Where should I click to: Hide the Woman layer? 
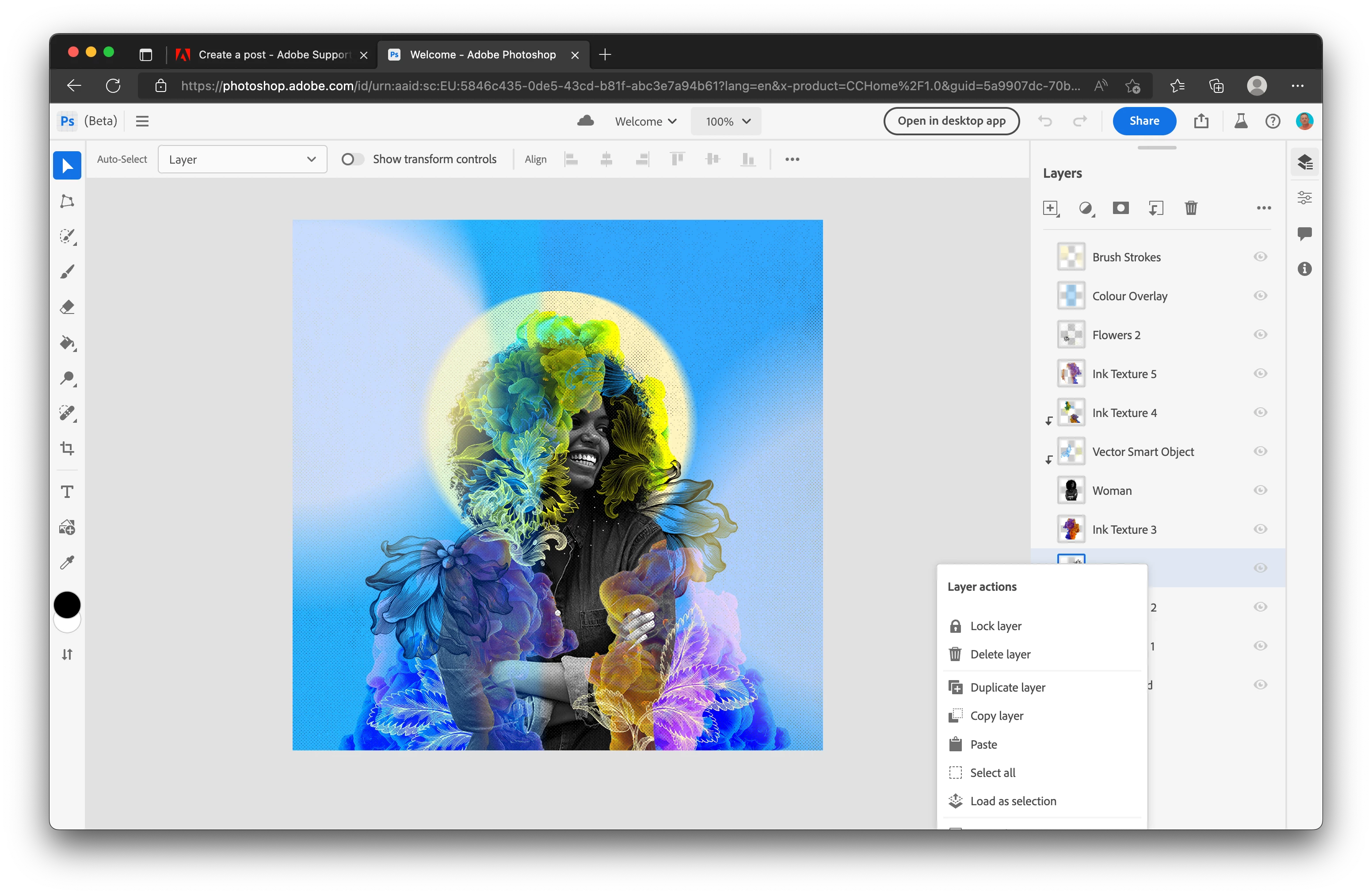[1260, 490]
